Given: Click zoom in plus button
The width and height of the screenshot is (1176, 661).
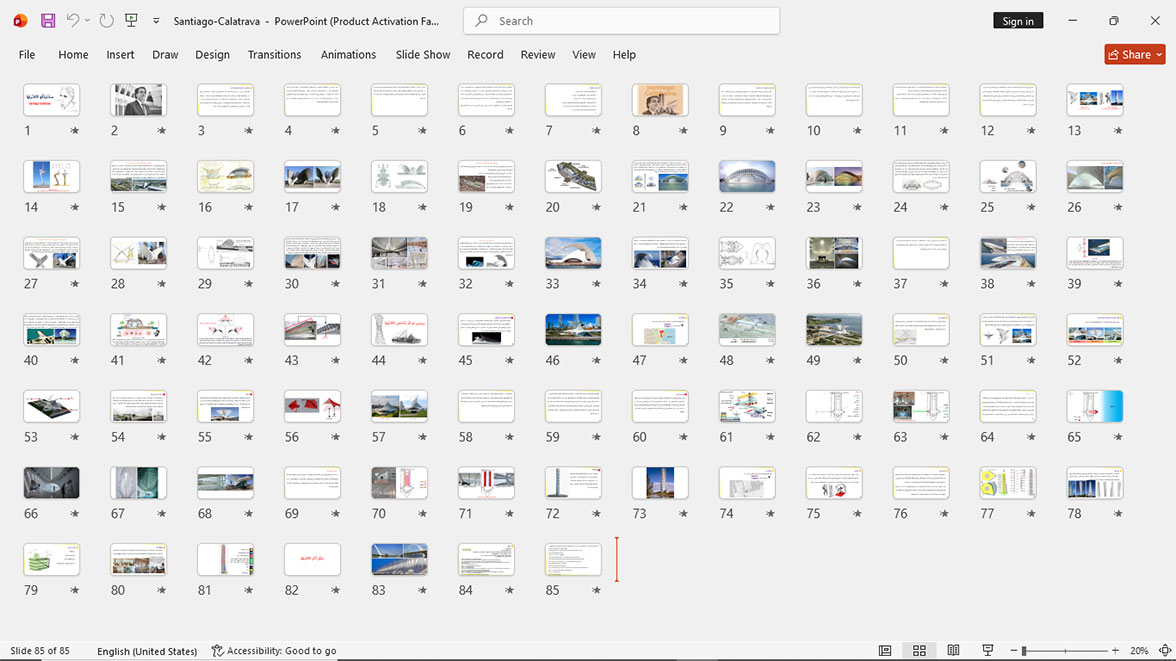Looking at the screenshot, I should tap(1115, 650).
